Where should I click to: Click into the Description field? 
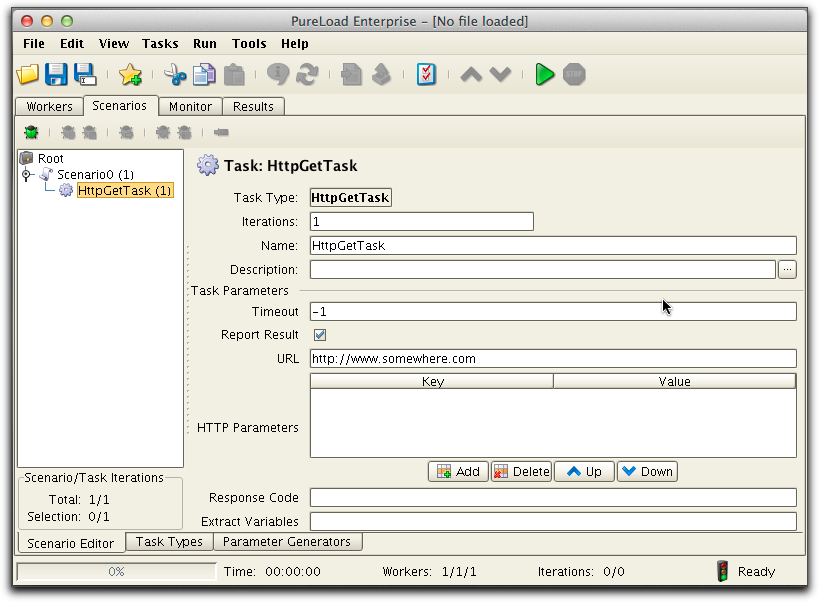[x=543, y=269]
